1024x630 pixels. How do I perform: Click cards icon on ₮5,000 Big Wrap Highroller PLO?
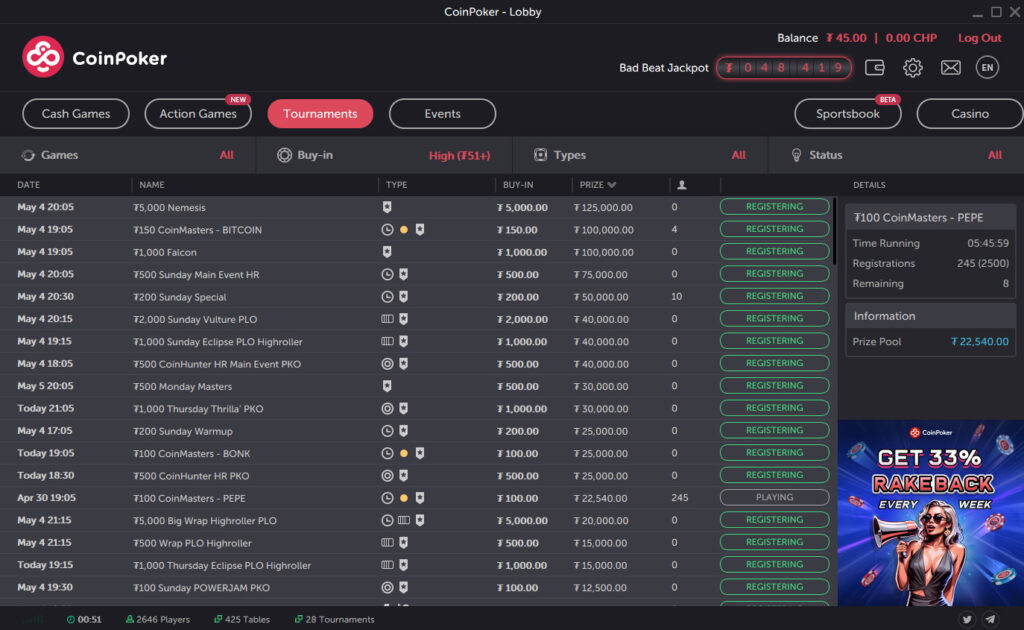coord(404,520)
